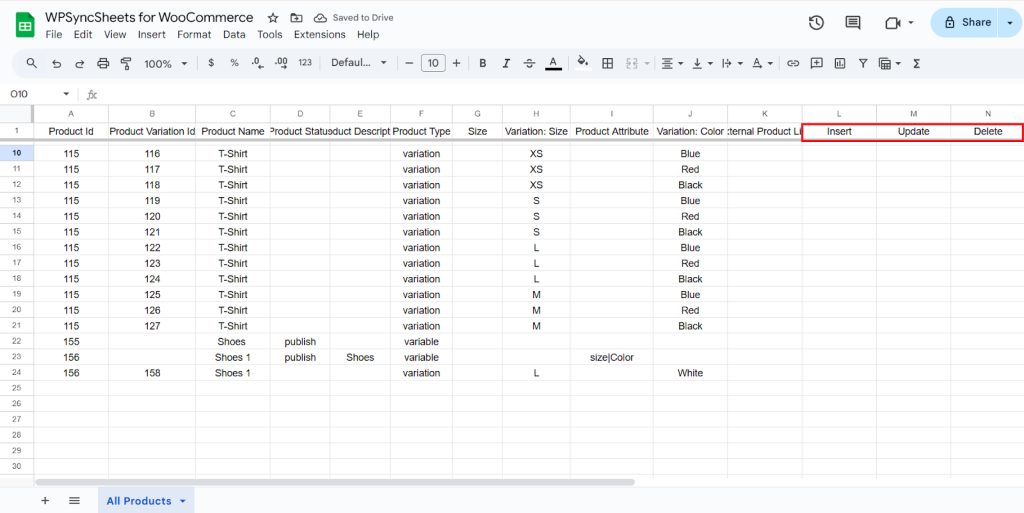Click the formula bar input
Viewport: 1024px width, 513px height.
(x=562, y=94)
